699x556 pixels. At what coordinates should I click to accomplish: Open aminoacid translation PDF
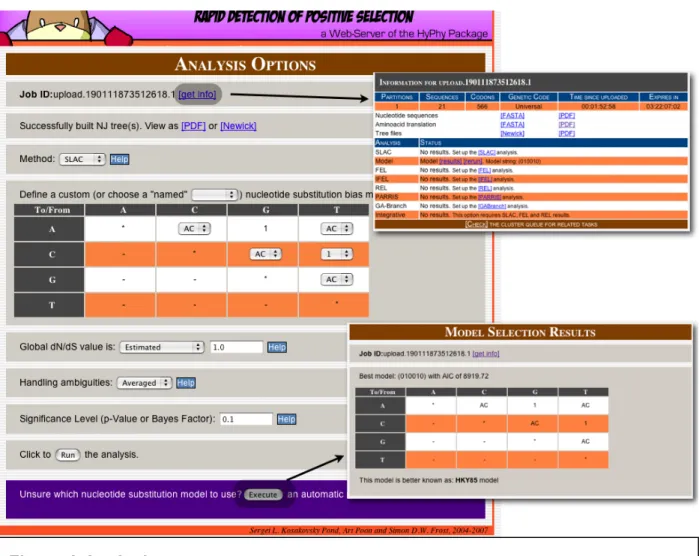(566, 124)
